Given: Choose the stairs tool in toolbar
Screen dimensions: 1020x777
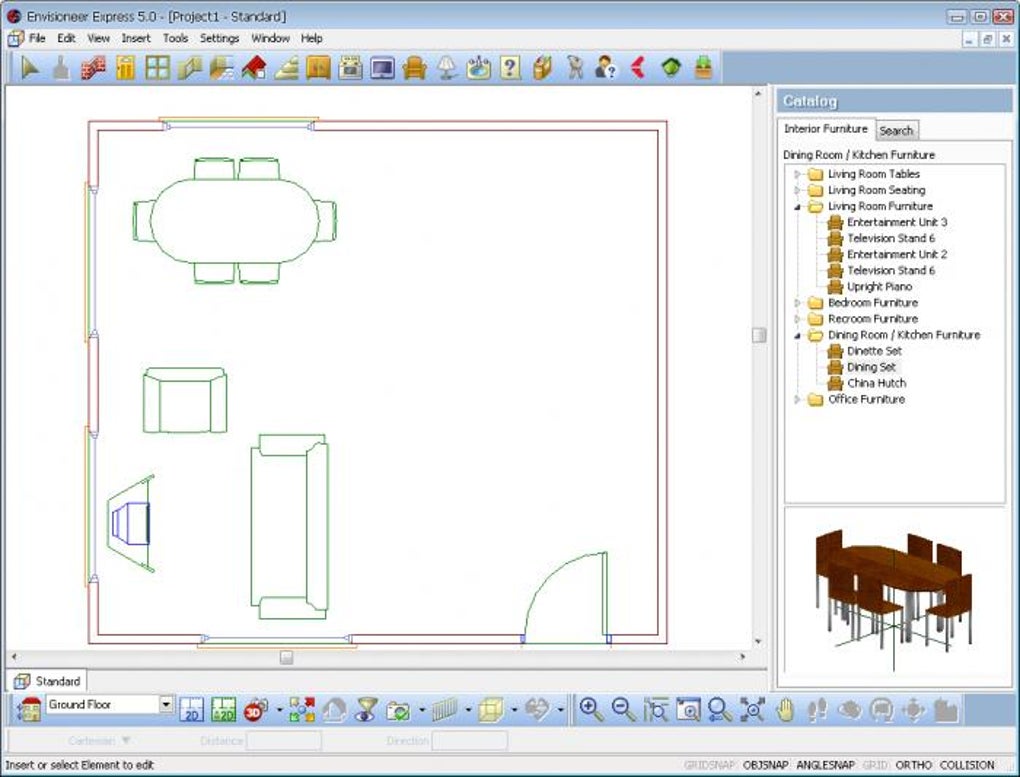Looking at the screenshot, I should pyautogui.click(x=286, y=68).
